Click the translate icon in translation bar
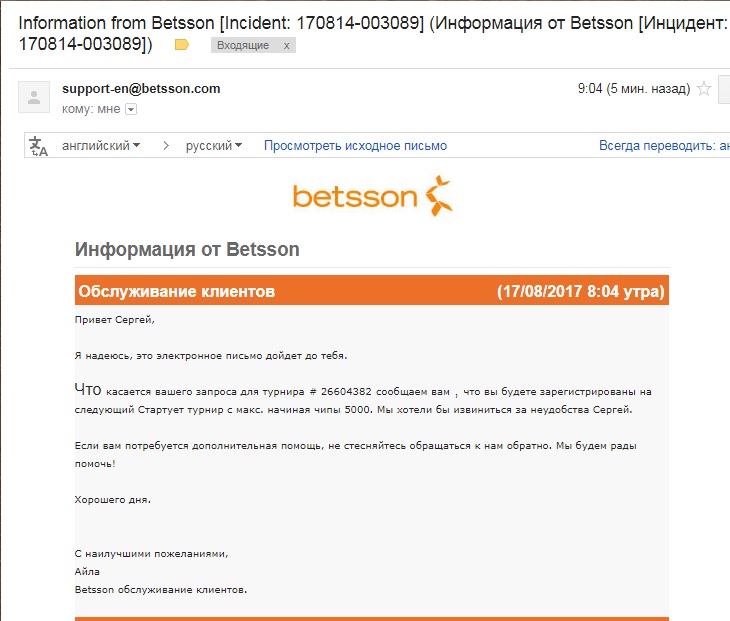 (39, 146)
